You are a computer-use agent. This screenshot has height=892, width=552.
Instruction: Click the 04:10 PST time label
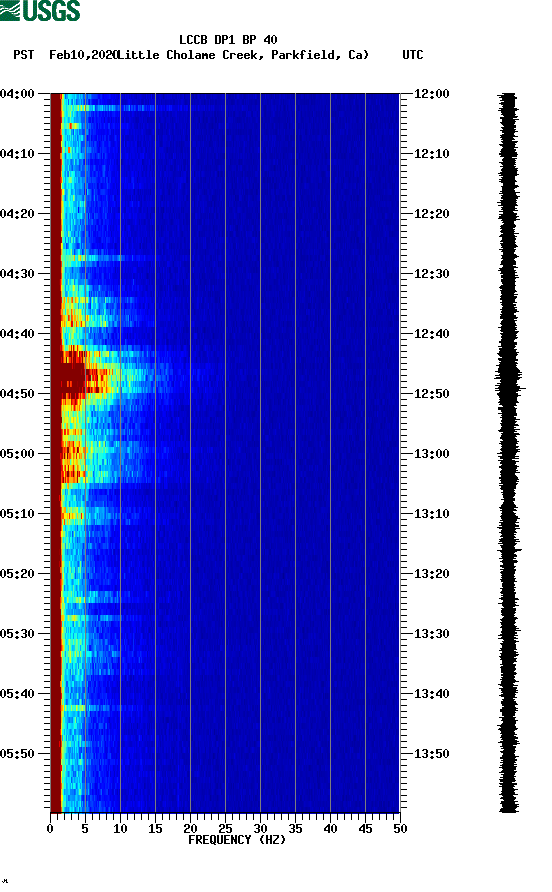point(17,154)
